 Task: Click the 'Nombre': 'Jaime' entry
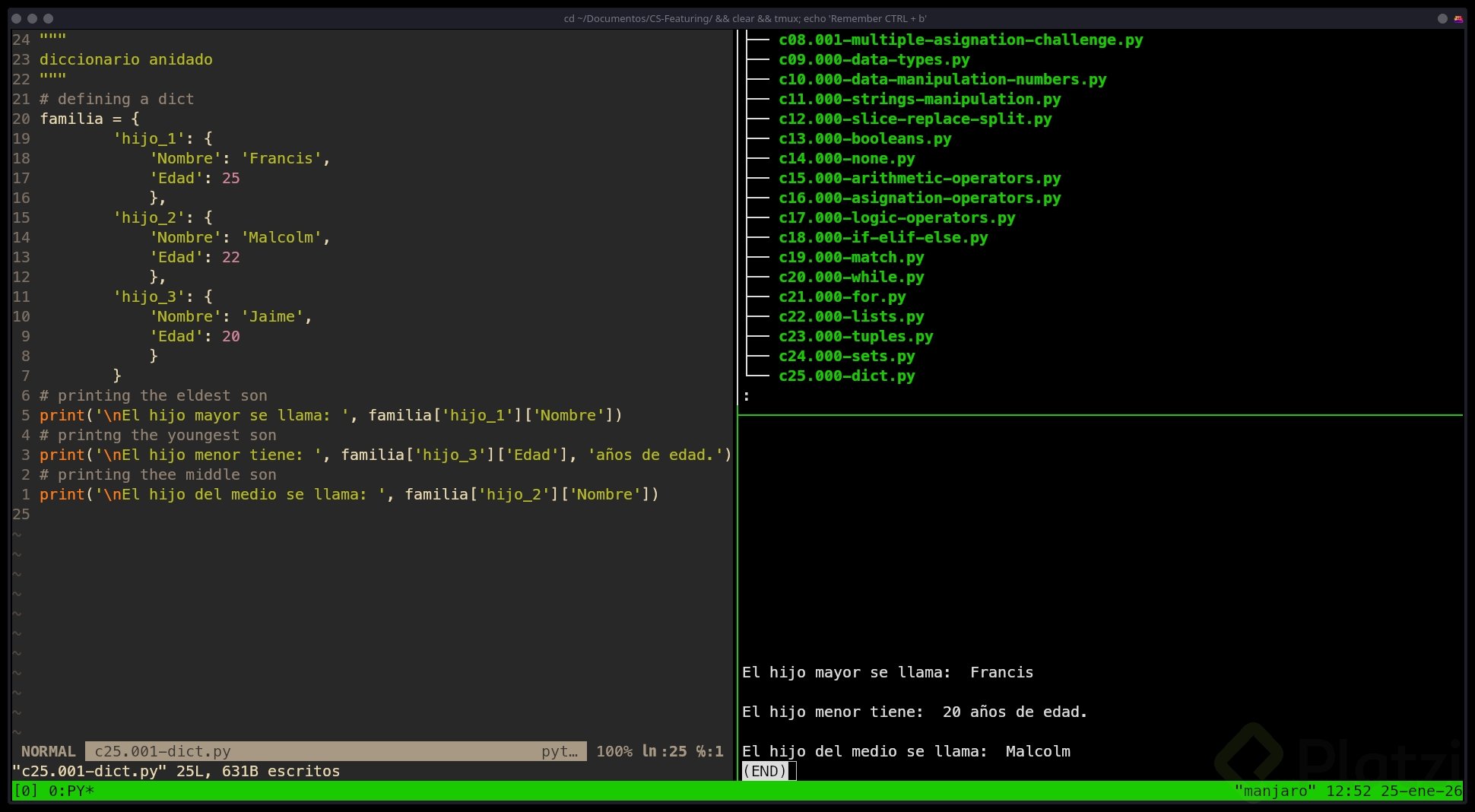point(231,316)
